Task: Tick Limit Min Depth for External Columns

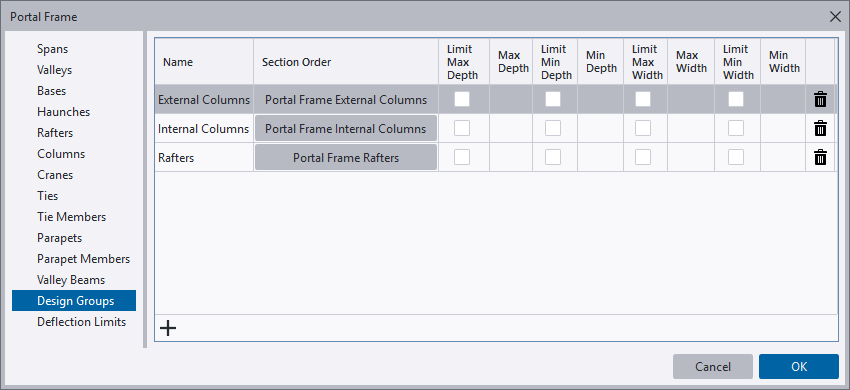Action: [553, 99]
